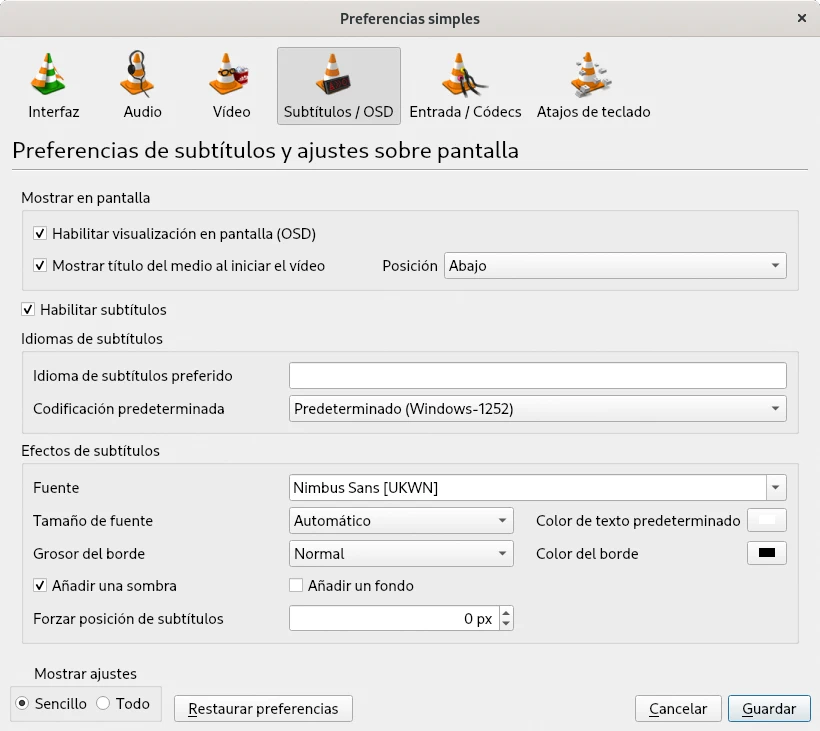820x731 pixels.
Task: Click the Idioma de subtítulos preferido field
Action: pyautogui.click(x=537, y=376)
